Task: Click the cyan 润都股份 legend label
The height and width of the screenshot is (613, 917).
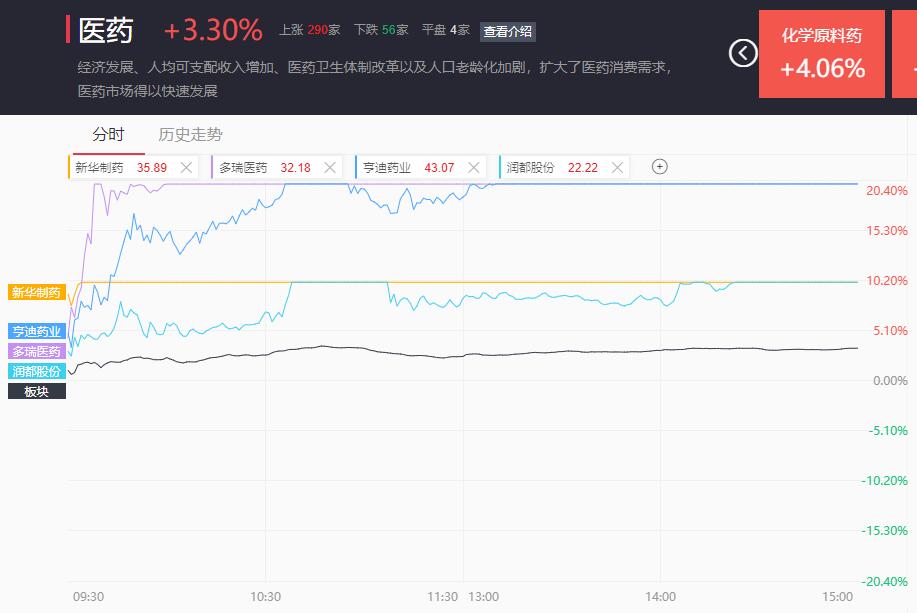Action: coord(37,371)
